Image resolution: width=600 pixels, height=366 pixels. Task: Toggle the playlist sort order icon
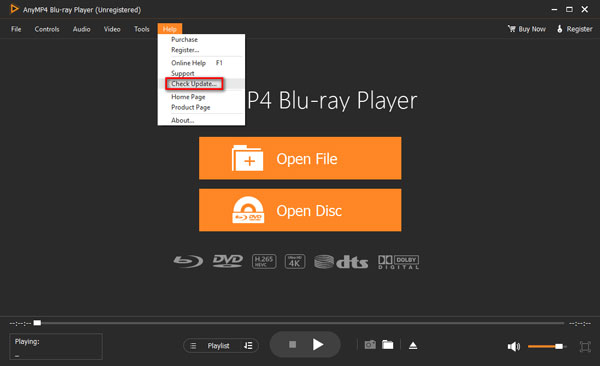[x=248, y=346]
